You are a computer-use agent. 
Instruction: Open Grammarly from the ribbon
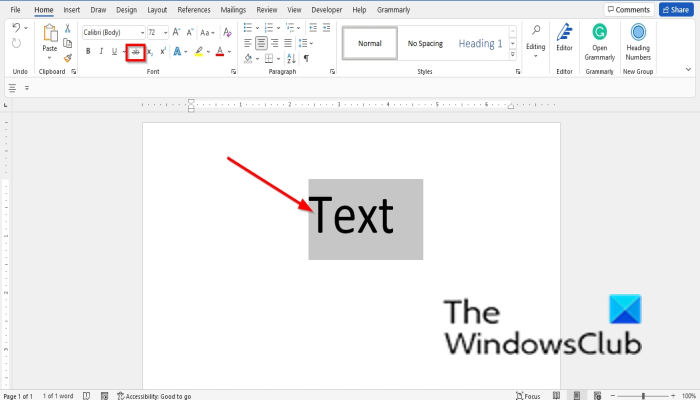tap(599, 40)
